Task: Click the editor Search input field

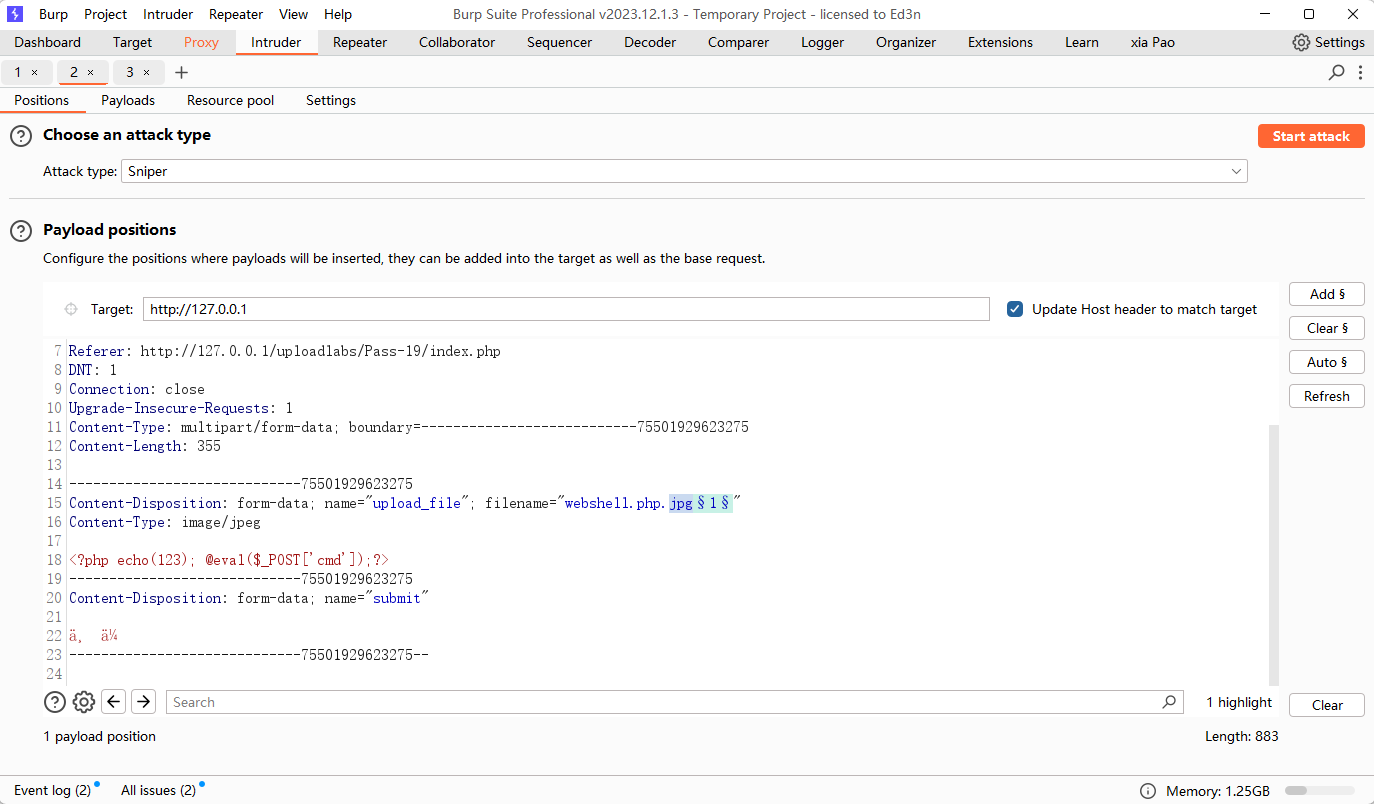Action: [x=674, y=702]
